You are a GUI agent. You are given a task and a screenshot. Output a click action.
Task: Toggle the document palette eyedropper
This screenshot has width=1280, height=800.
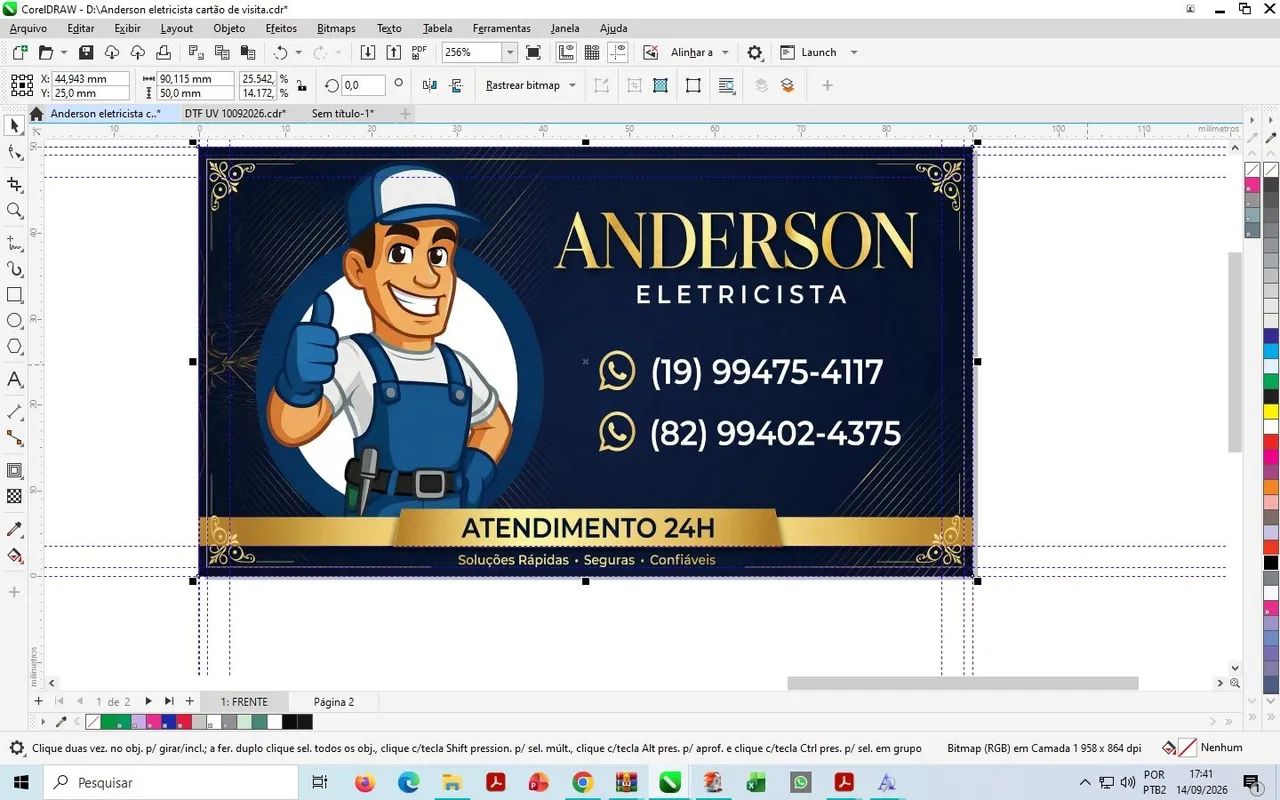pyautogui.click(x=60, y=721)
